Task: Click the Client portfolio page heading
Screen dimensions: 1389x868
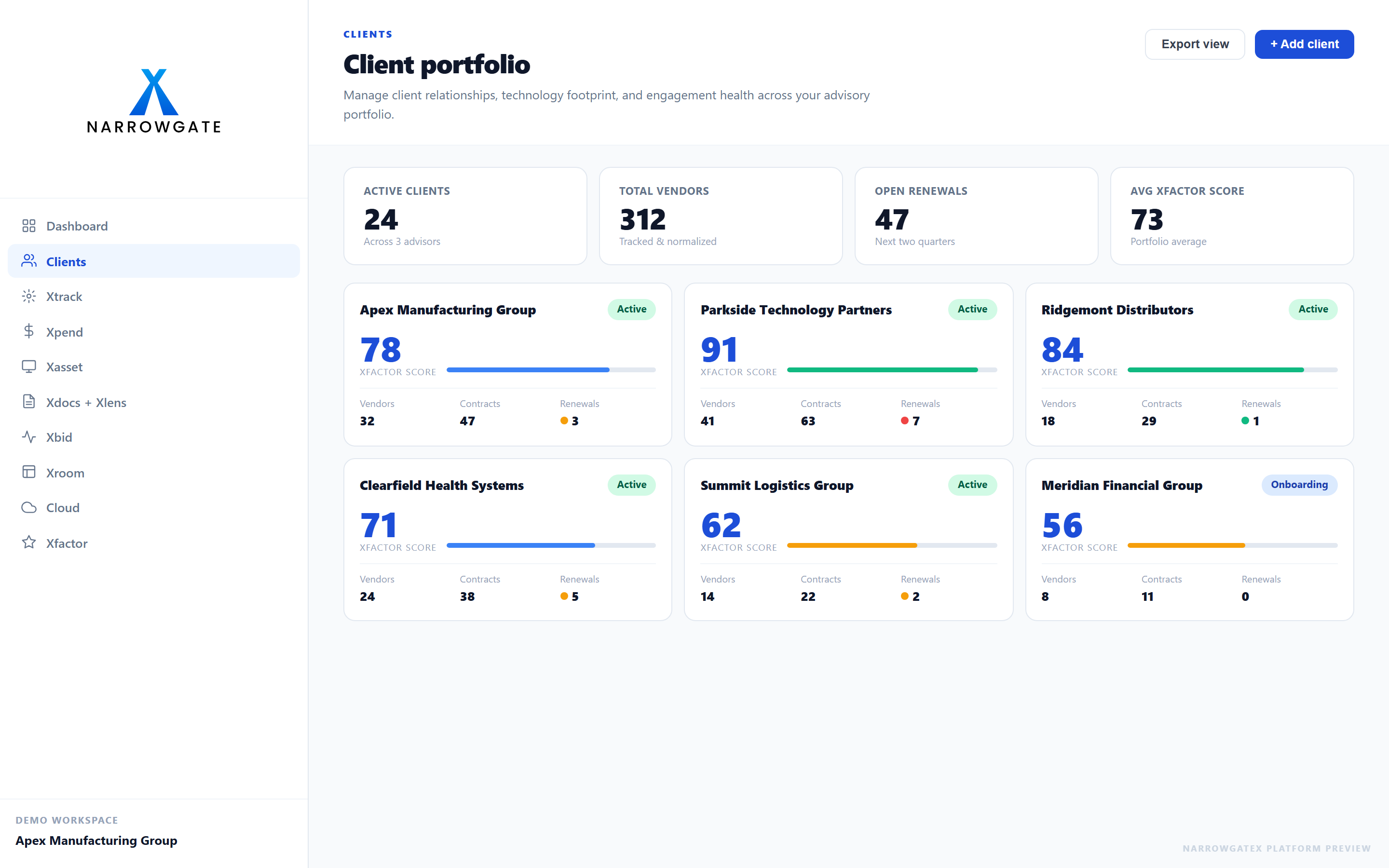Action: 437,64
